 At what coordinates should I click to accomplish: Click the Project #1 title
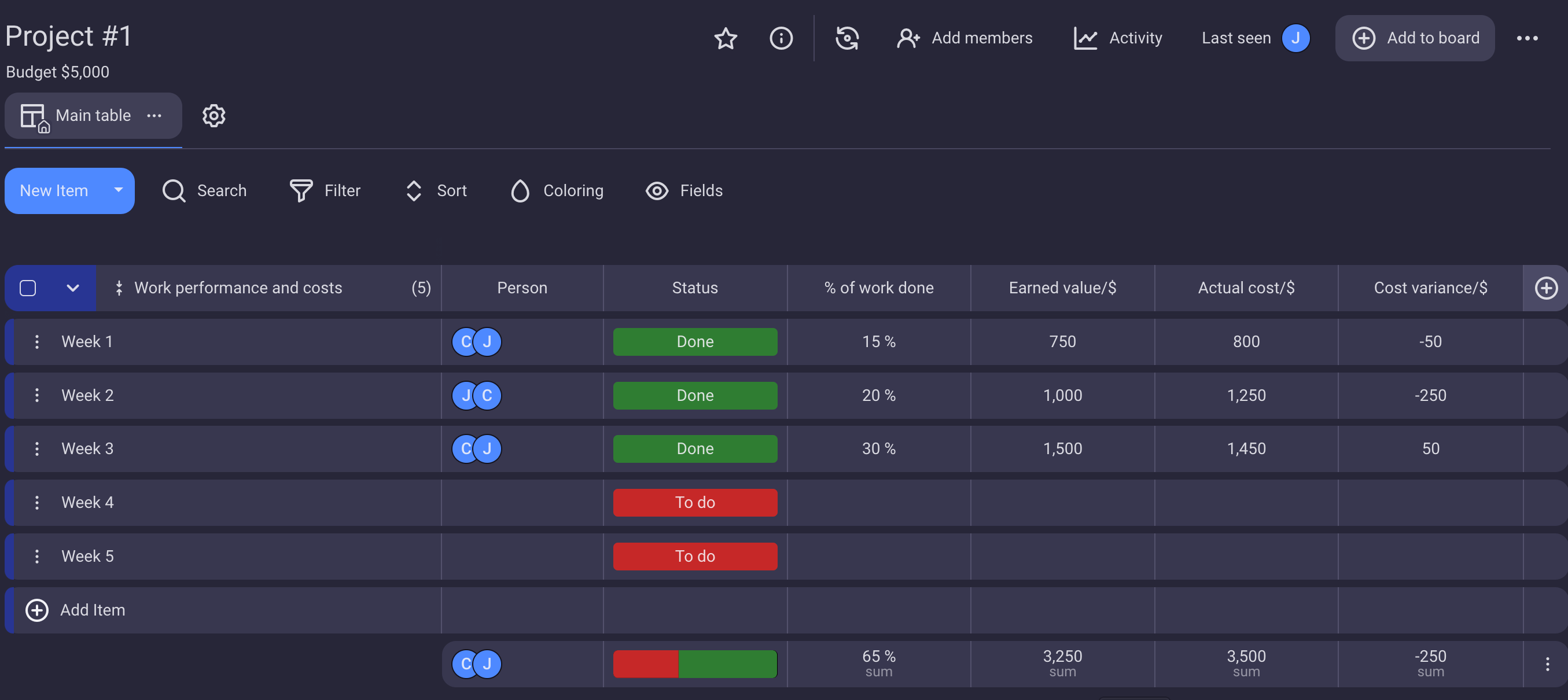(68, 36)
